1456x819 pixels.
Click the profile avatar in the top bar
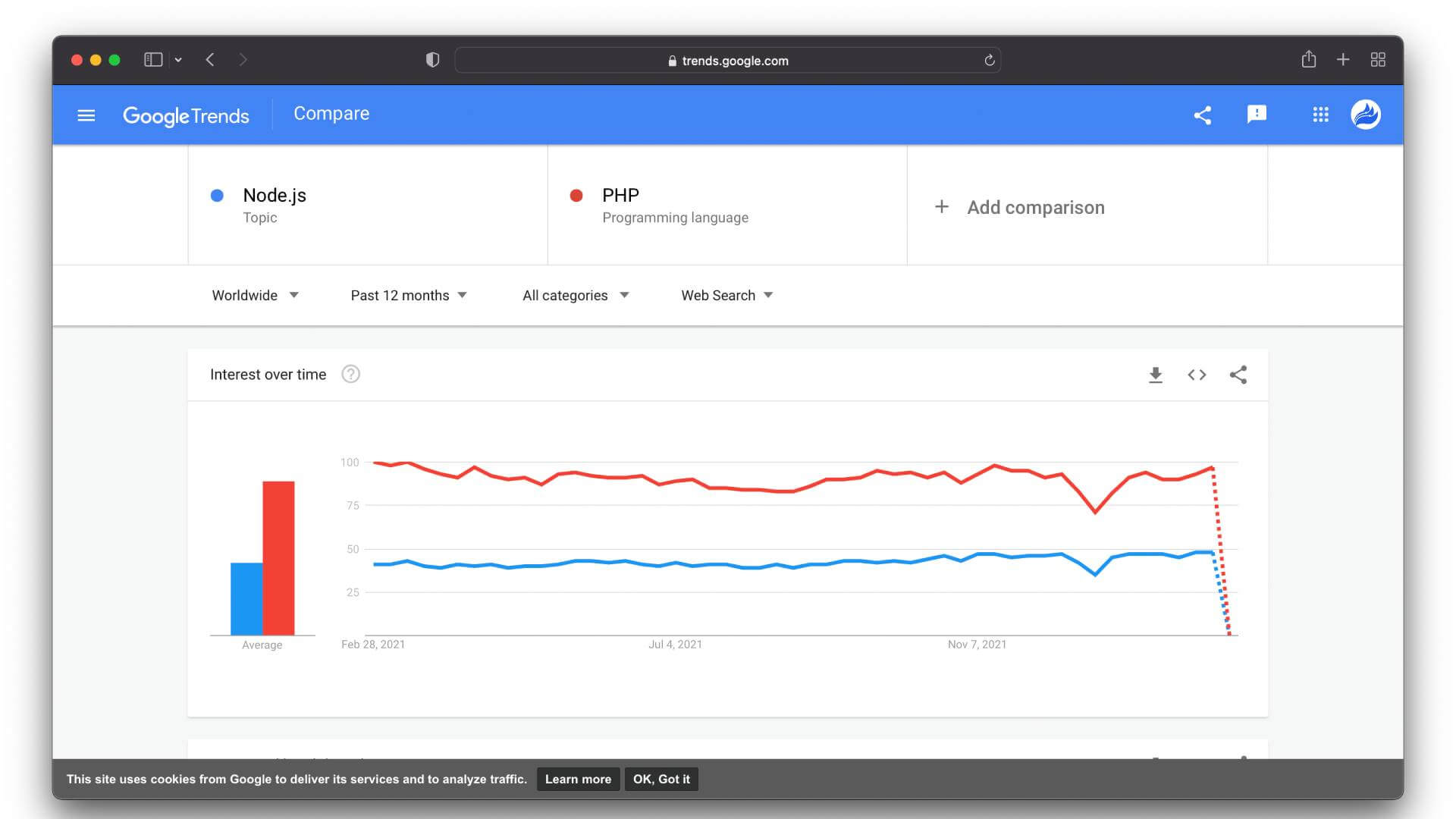pos(1365,115)
